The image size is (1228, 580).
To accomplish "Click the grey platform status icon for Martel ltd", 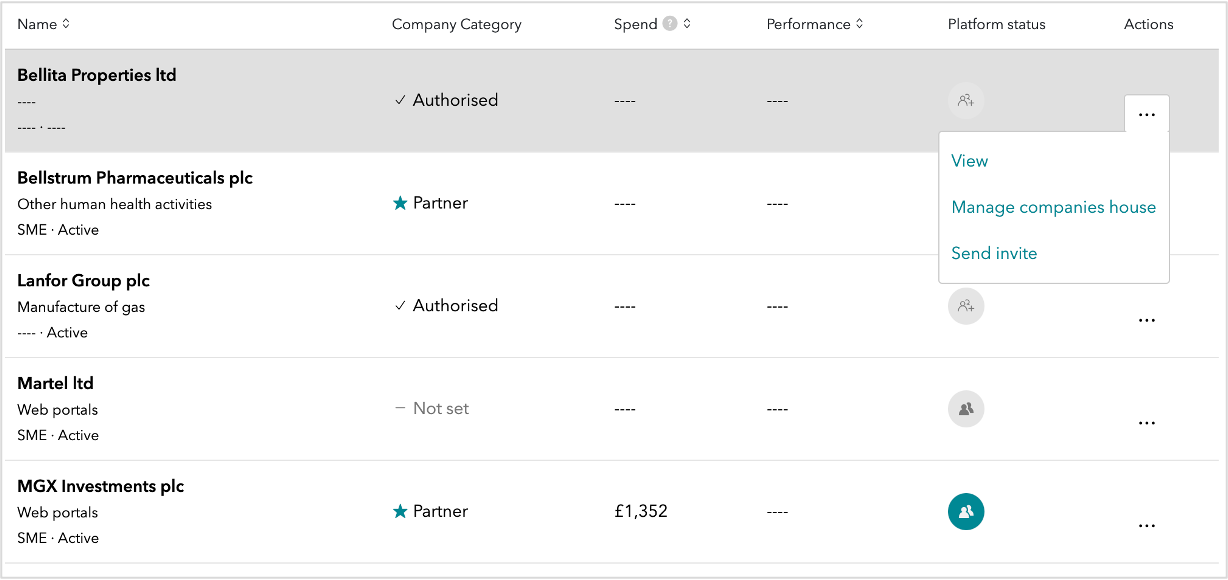I will click(966, 408).
